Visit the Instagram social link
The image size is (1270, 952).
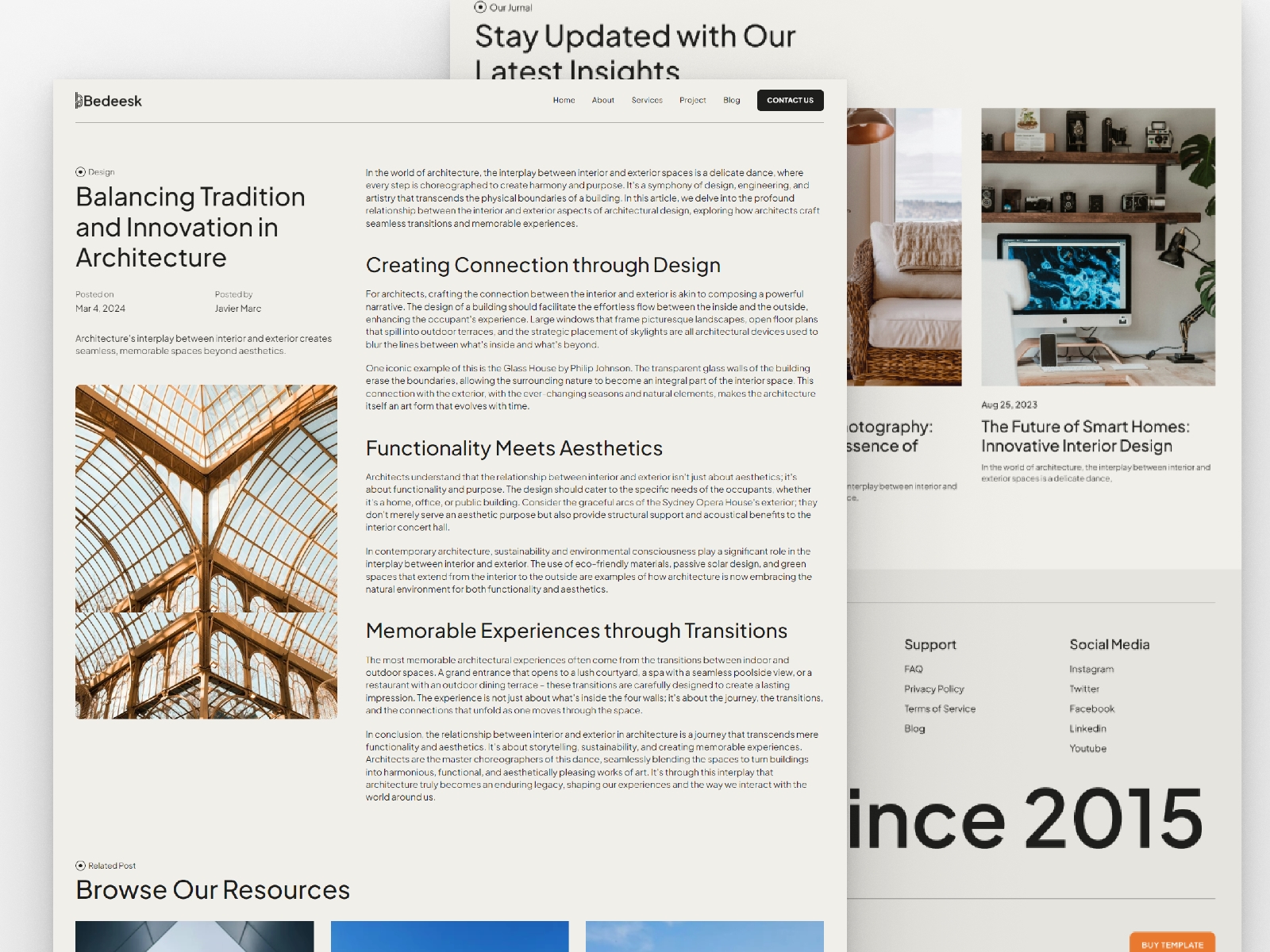click(x=1091, y=670)
